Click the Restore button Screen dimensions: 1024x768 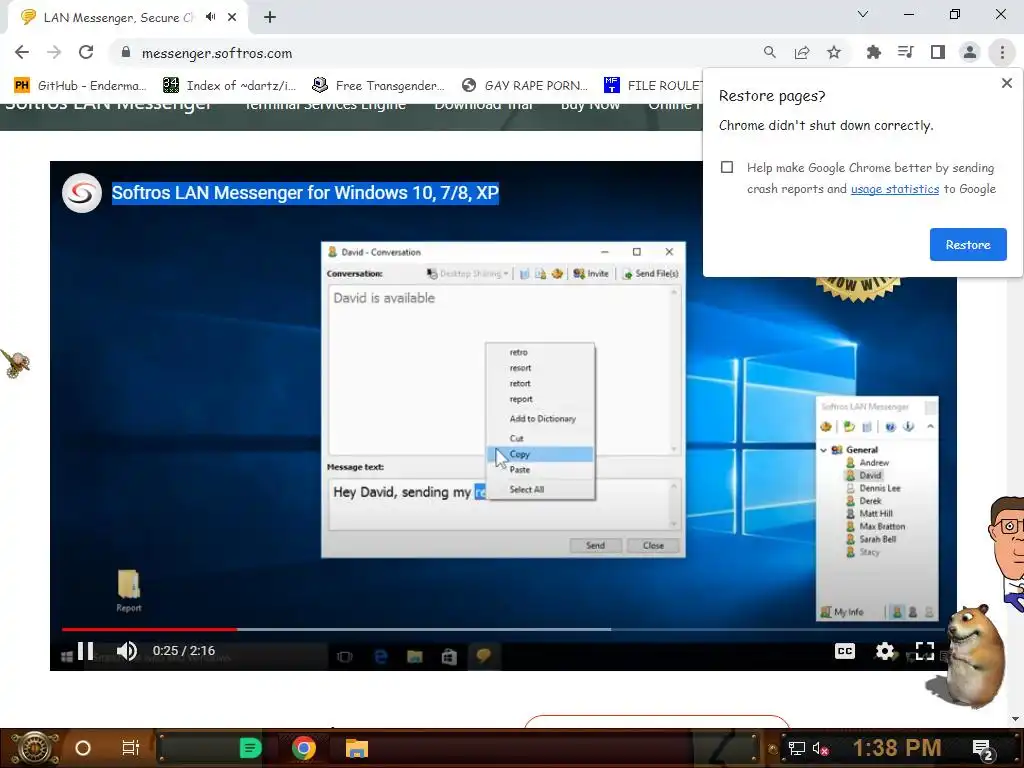pos(968,244)
